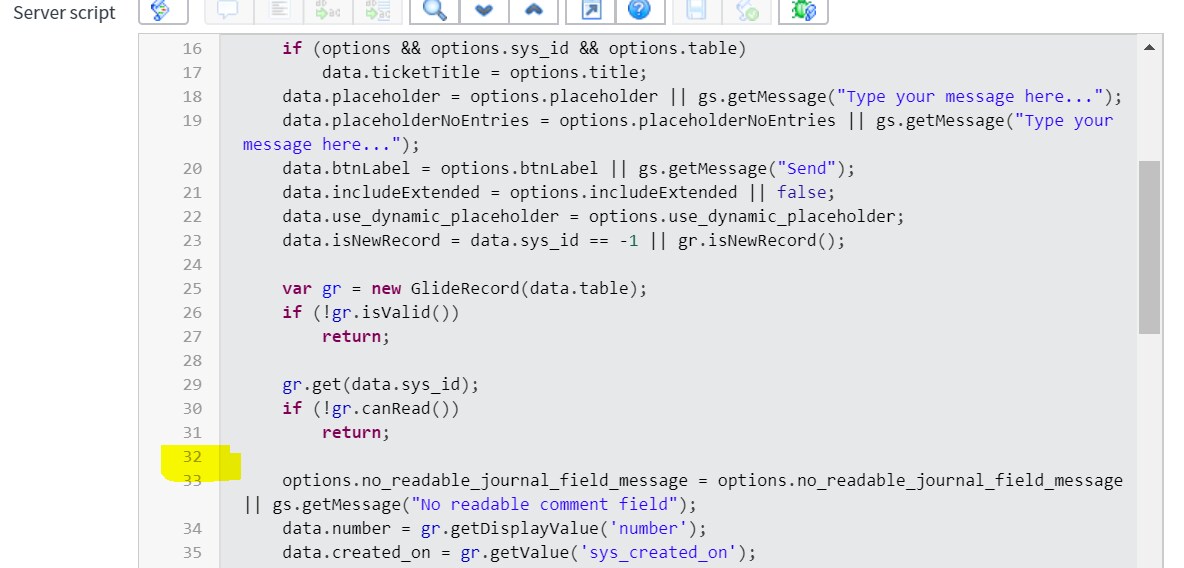Click the find previous up-chevron icon
The height and width of the screenshot is (568, 1184).
tap(533, 10)
